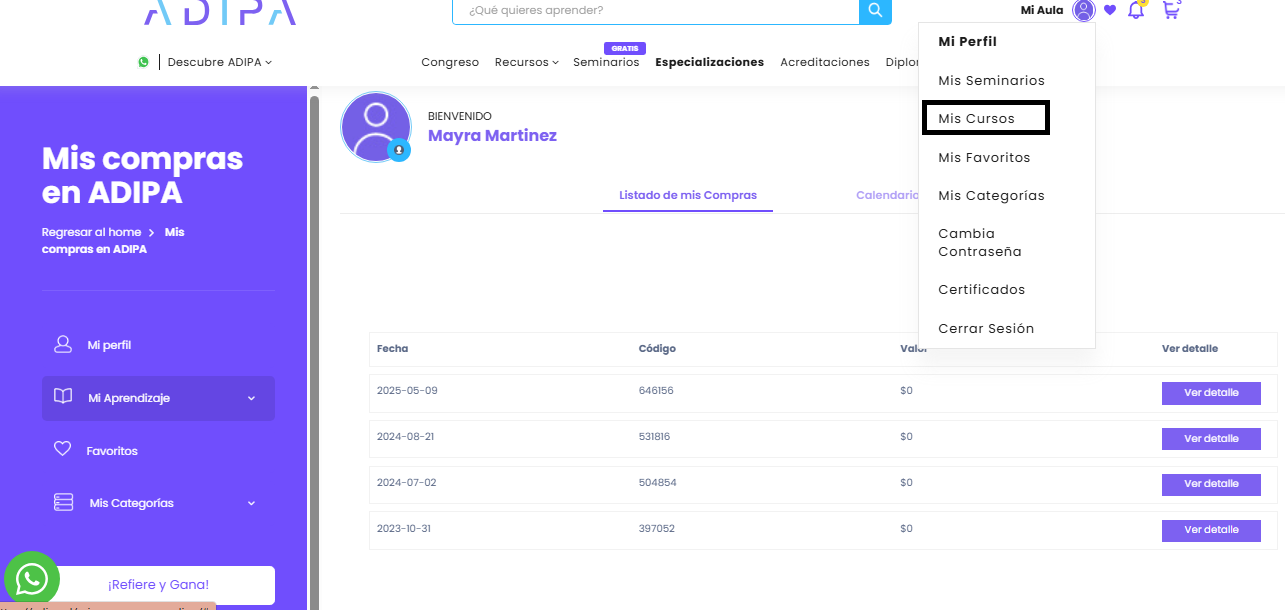Select Mis Categorías in the account menu
The width and height of the screenshot is (1285, 610).
point(991,195)
